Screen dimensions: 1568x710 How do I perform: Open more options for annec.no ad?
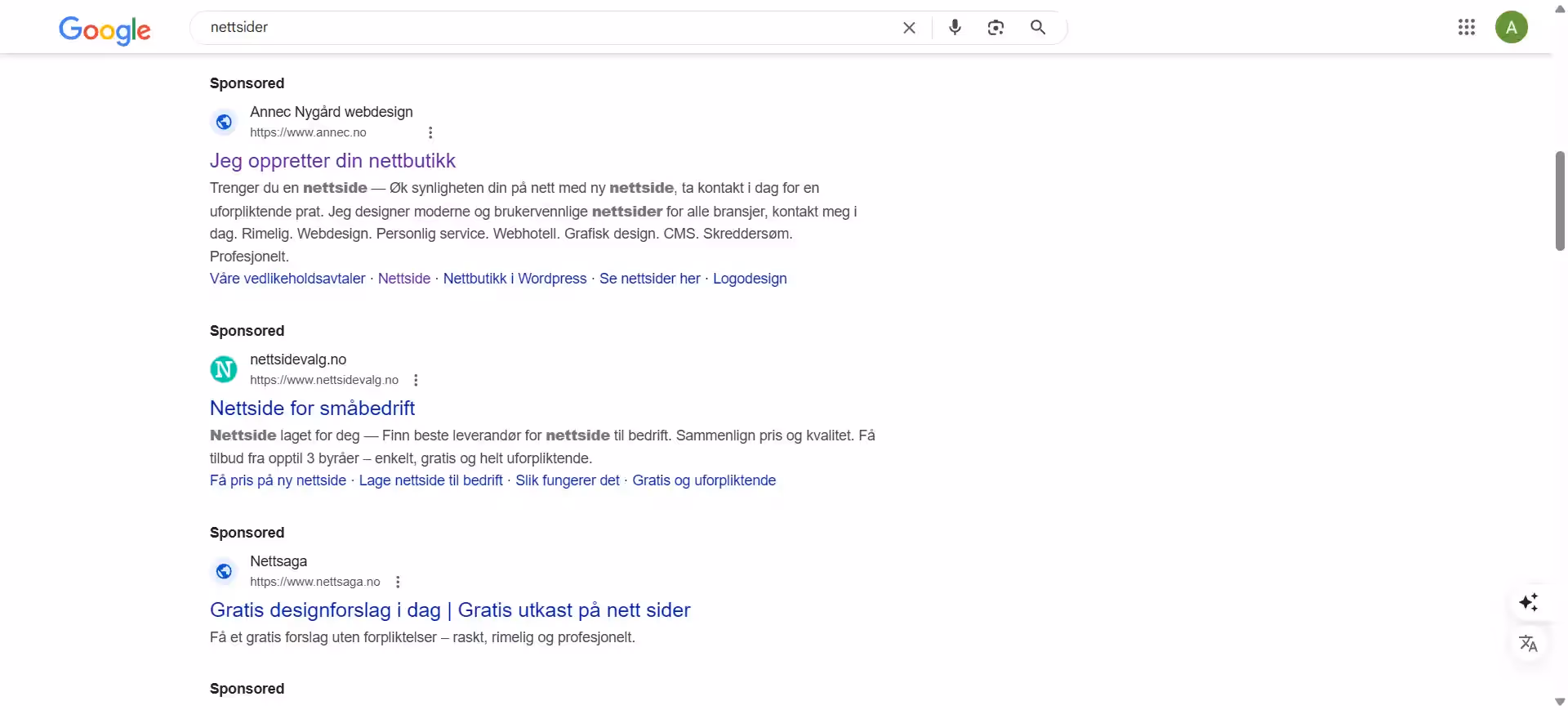pos(430,132)
